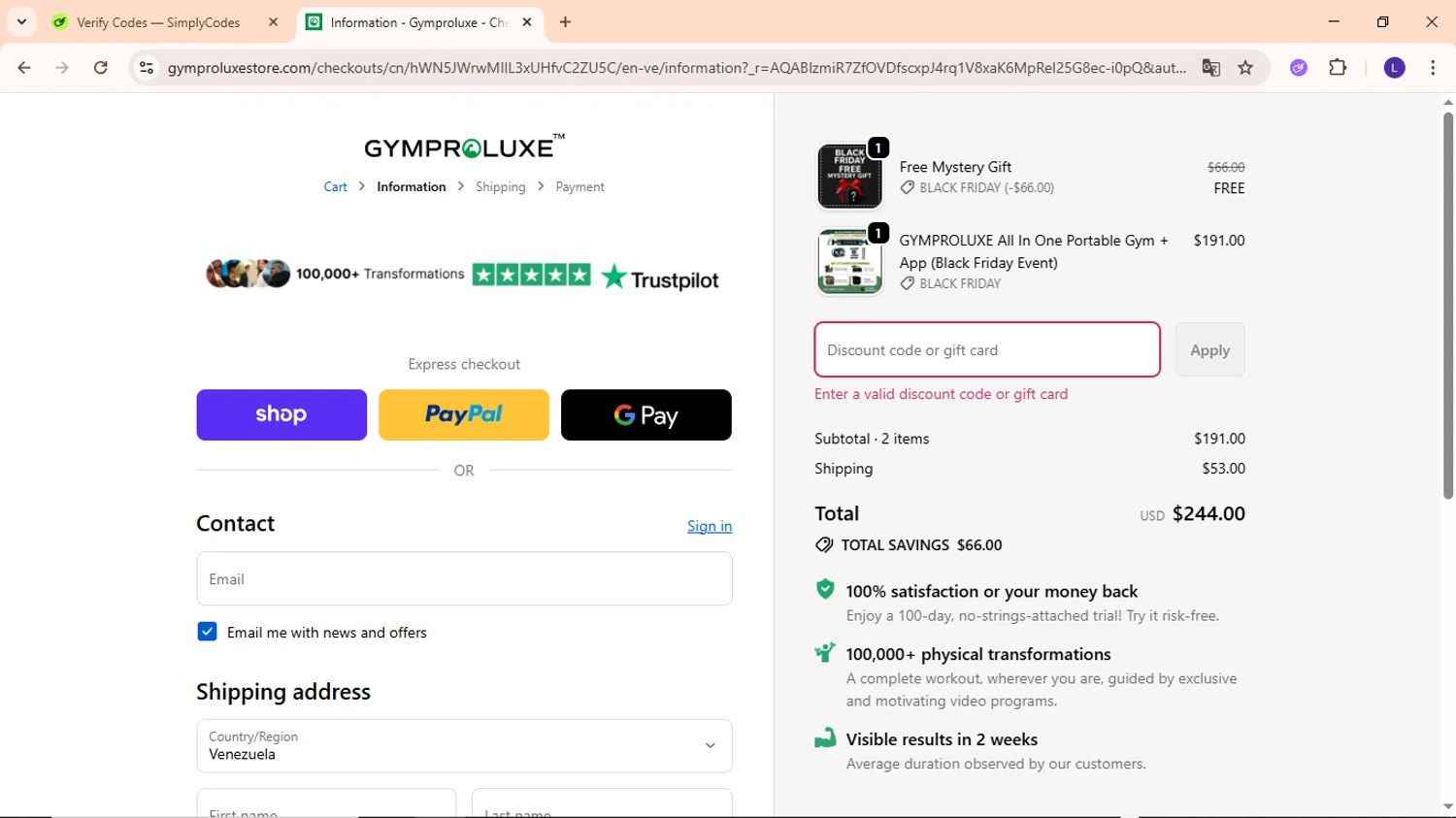Viewport: 1456px width, 818px height.
Task: Click the GYMPROLUXE Portable Gym product thumbnail
Action: [x=850, y=262]
